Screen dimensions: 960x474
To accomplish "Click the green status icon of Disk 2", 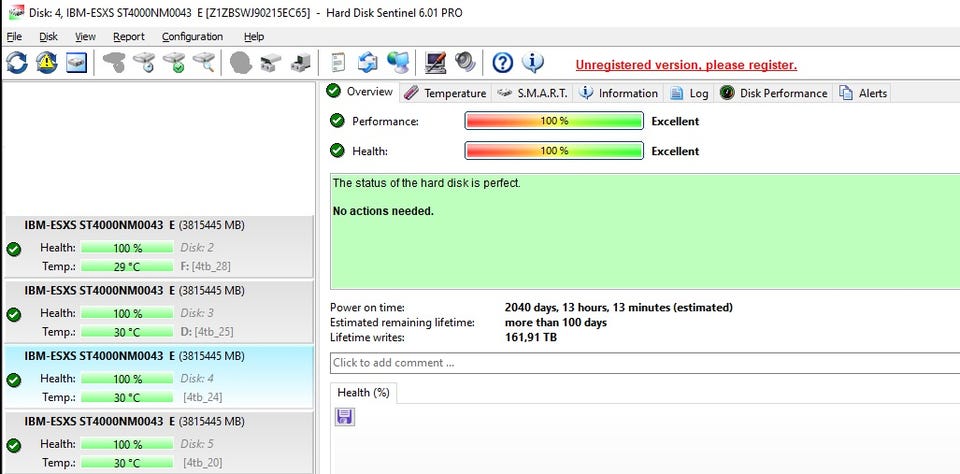I will click(13, 249).
